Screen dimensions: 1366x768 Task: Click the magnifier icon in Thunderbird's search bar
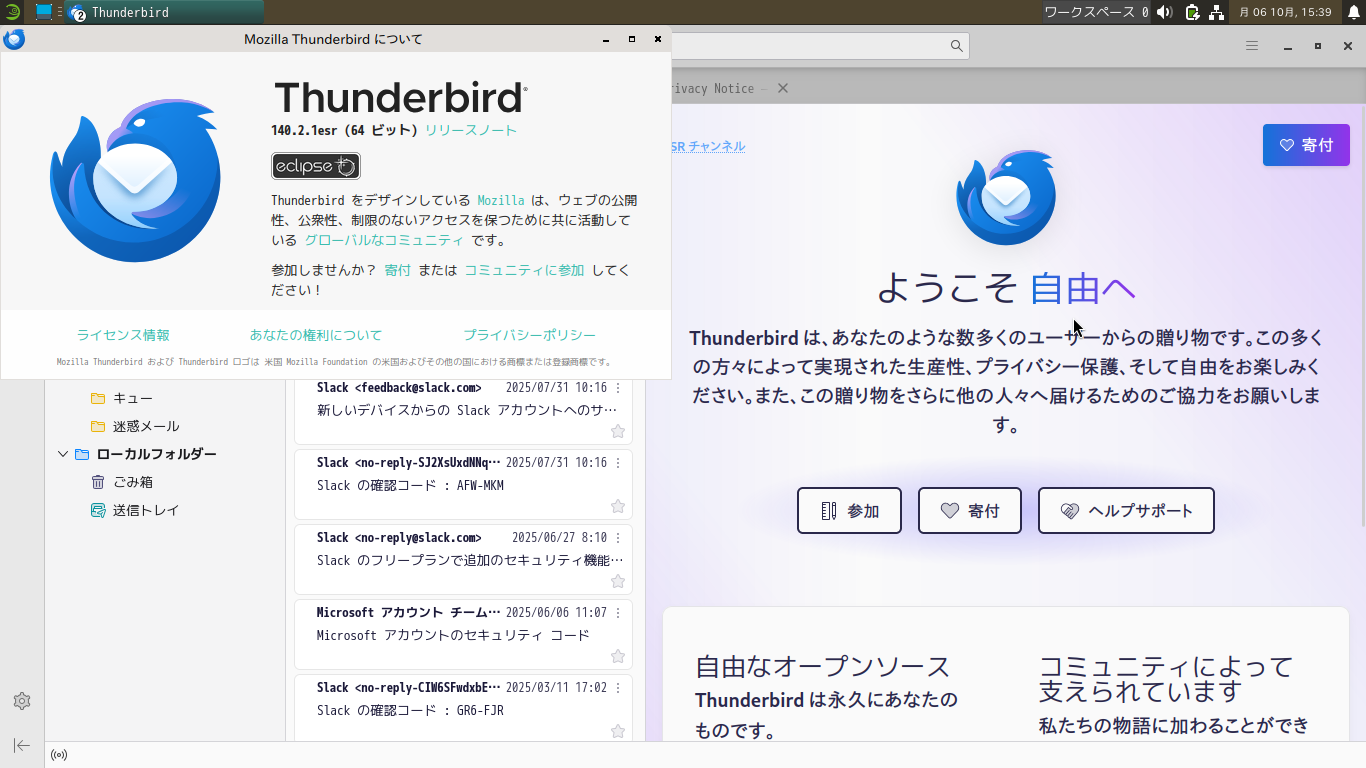(x=957, y=46)
